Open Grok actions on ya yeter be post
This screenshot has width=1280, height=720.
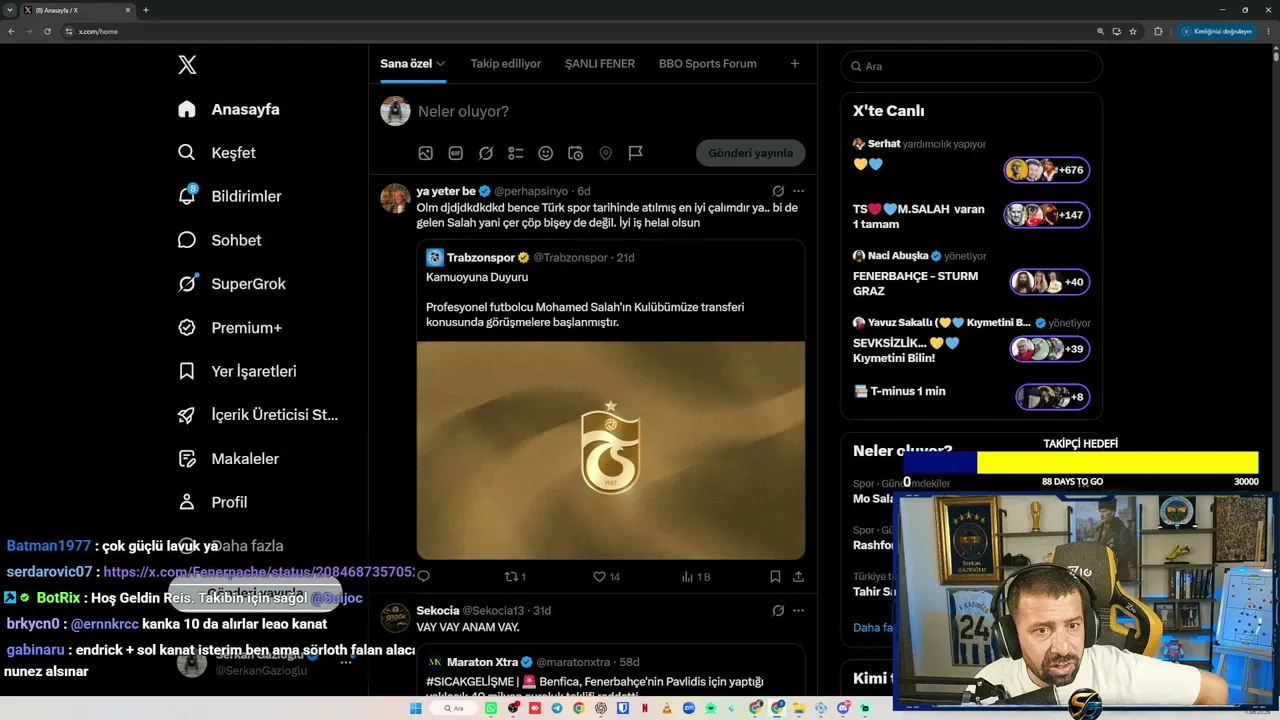coord(778,191)
